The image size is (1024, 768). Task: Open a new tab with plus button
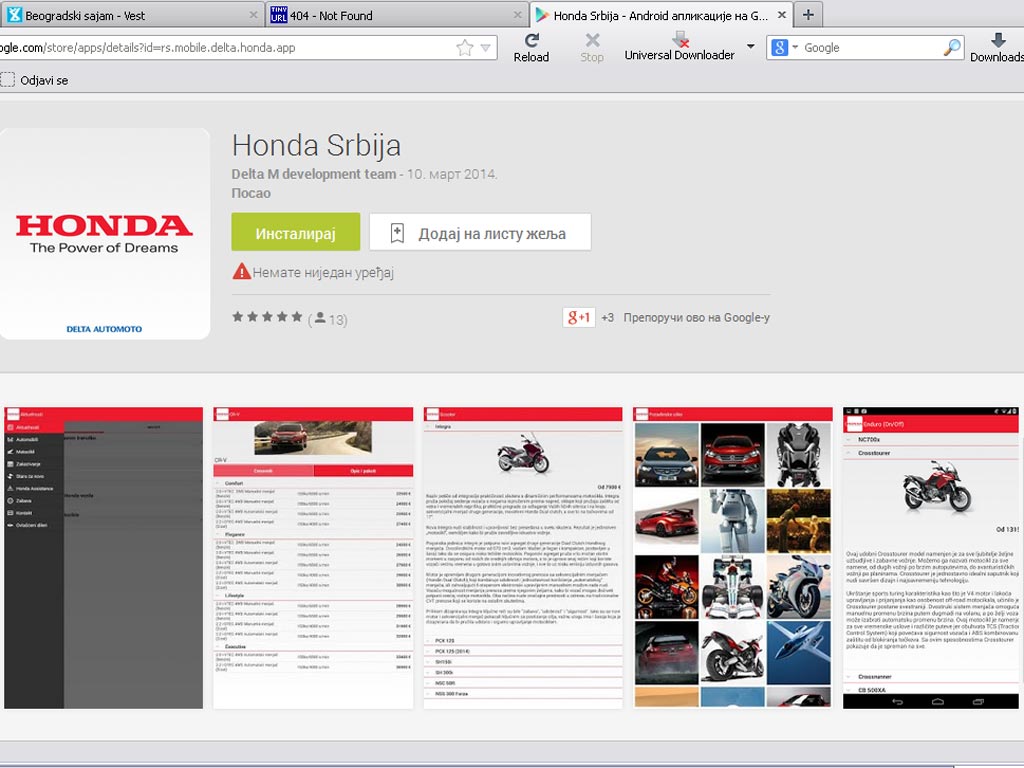pos(808,14)
